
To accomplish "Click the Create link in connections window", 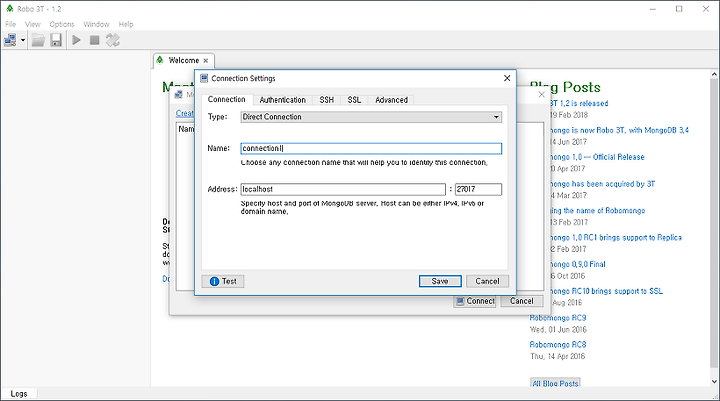I will tap(185, 113).
